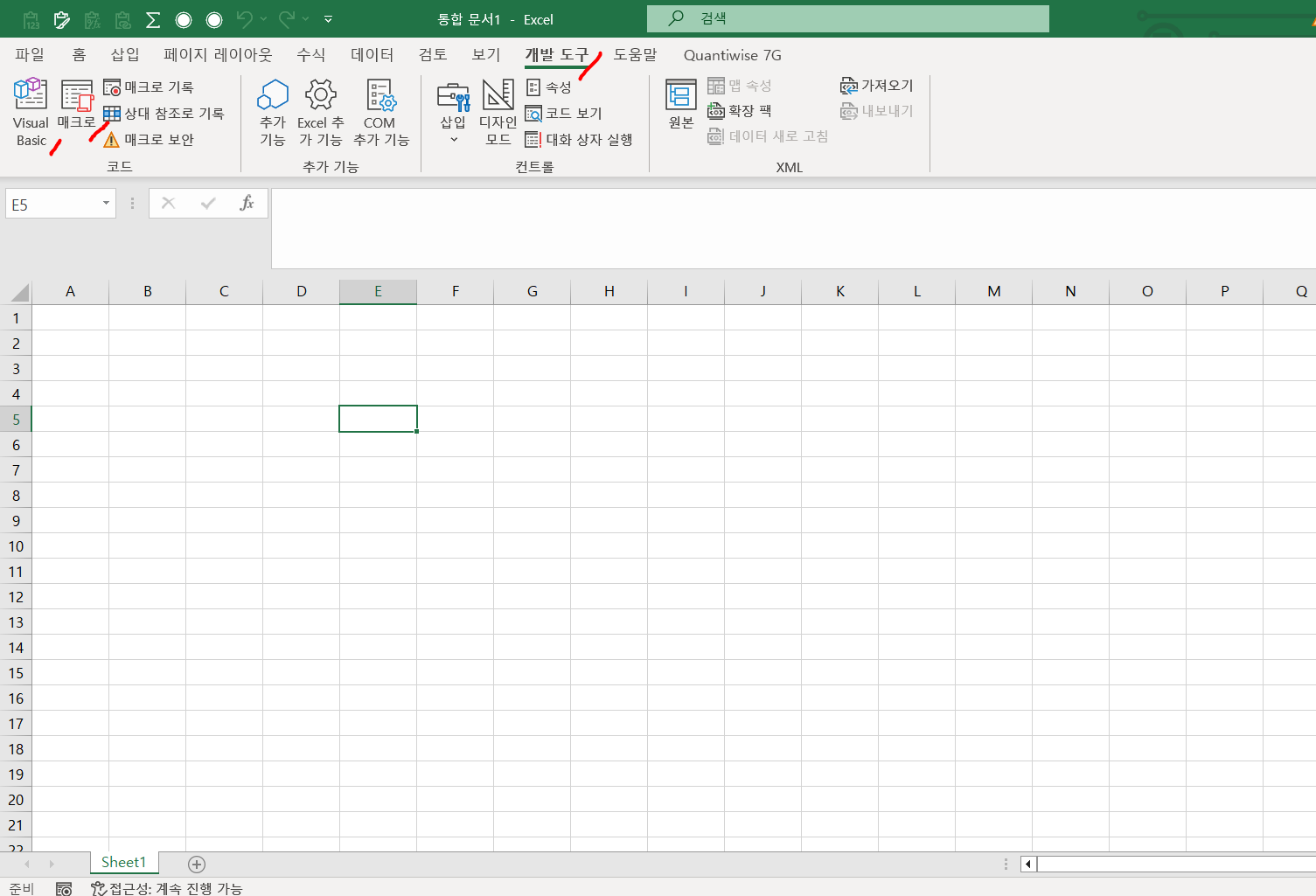Select column M header
This screenshot has height=896, width=1316.
coord(994,291)
